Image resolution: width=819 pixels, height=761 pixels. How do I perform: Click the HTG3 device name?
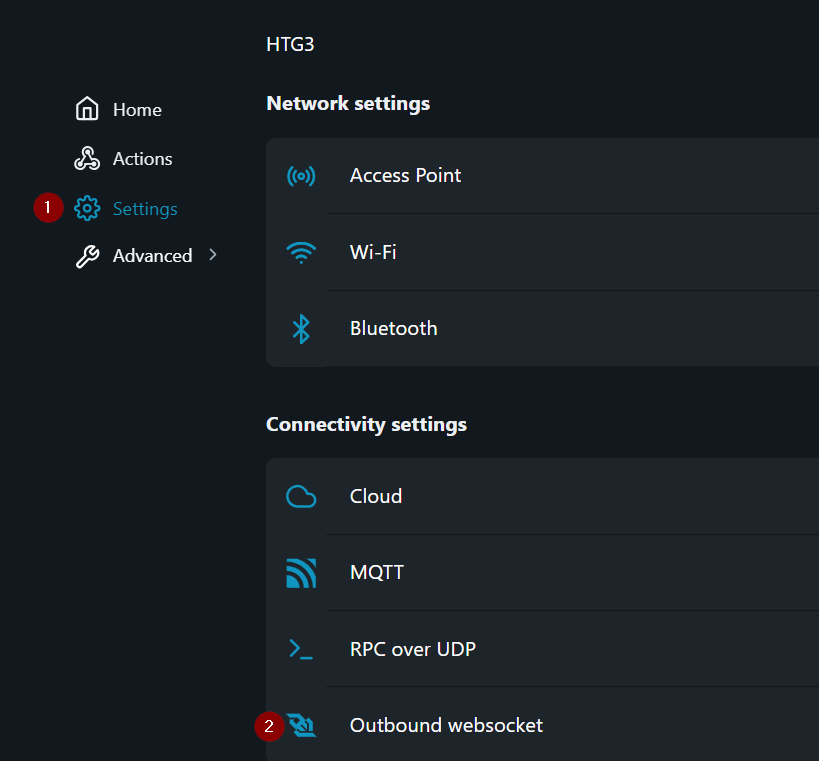pos(290,44)
